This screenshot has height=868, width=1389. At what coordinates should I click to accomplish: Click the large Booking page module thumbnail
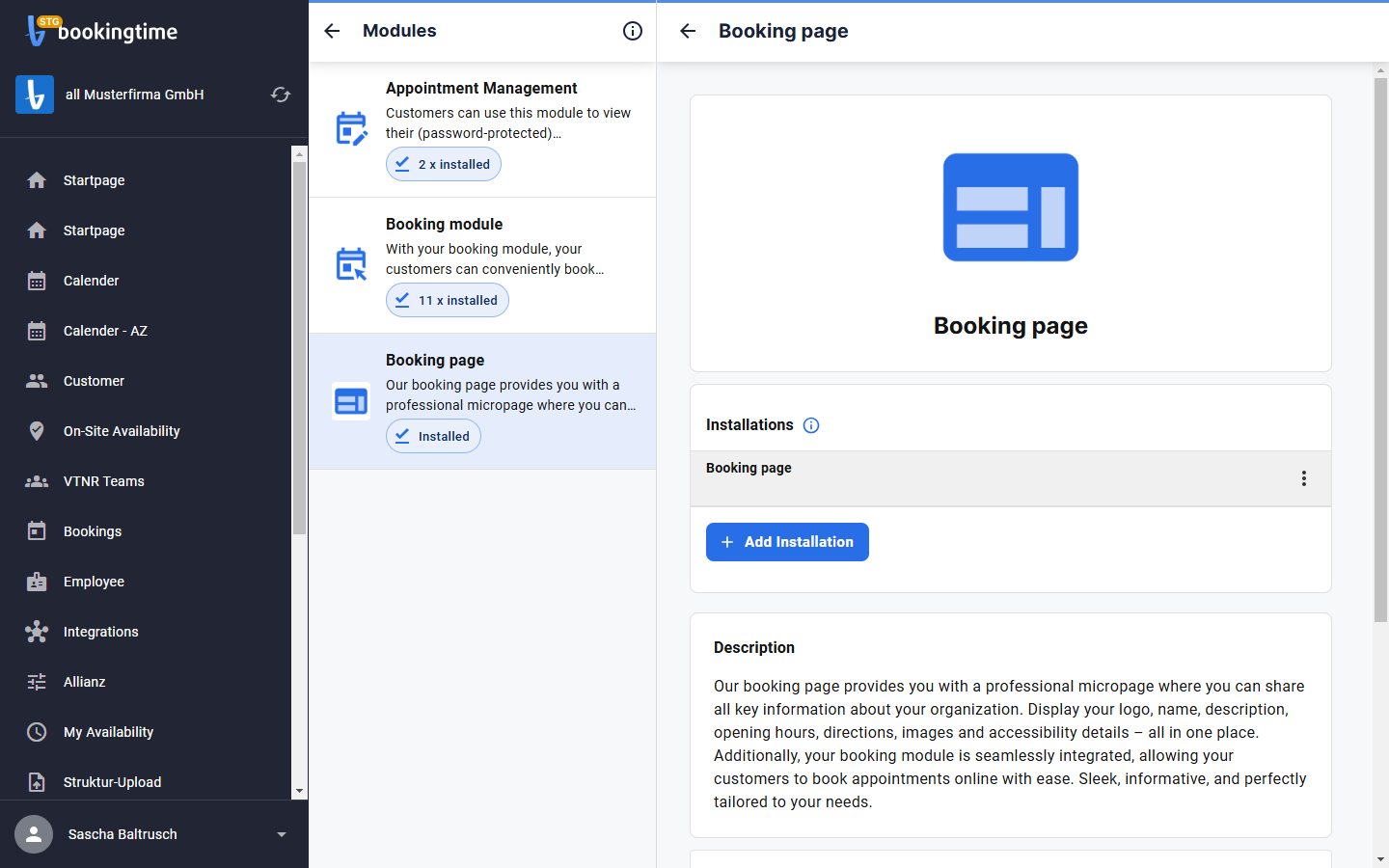tap(1011, 207)
